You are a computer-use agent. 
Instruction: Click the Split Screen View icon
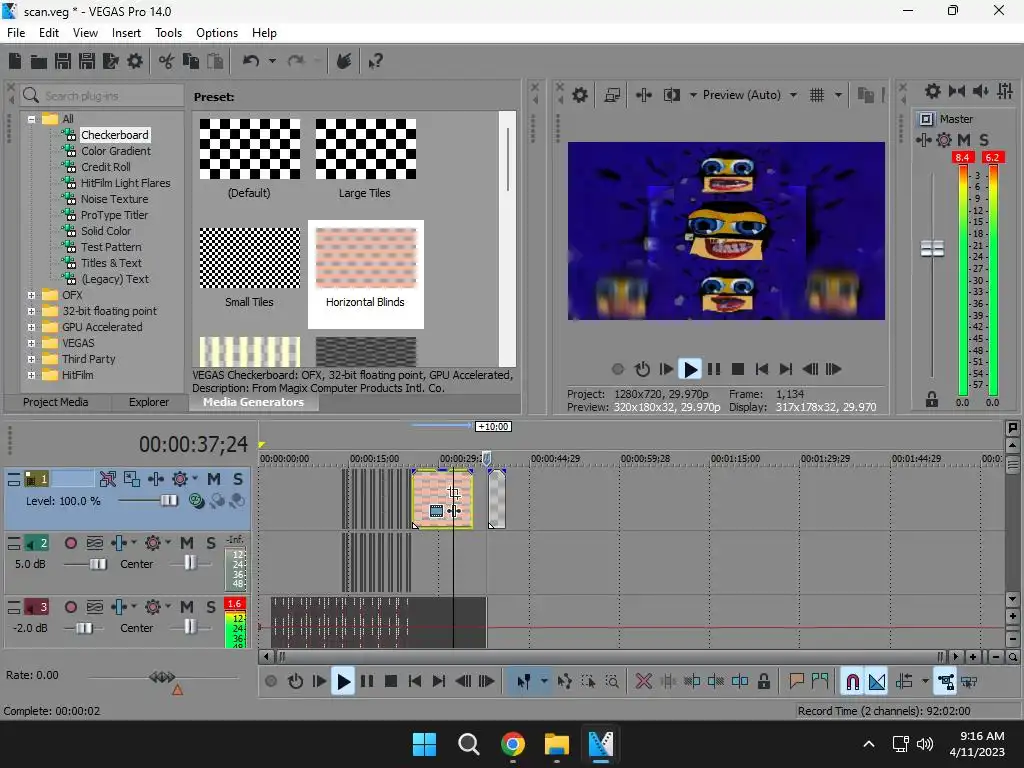(x=671, y=95)
